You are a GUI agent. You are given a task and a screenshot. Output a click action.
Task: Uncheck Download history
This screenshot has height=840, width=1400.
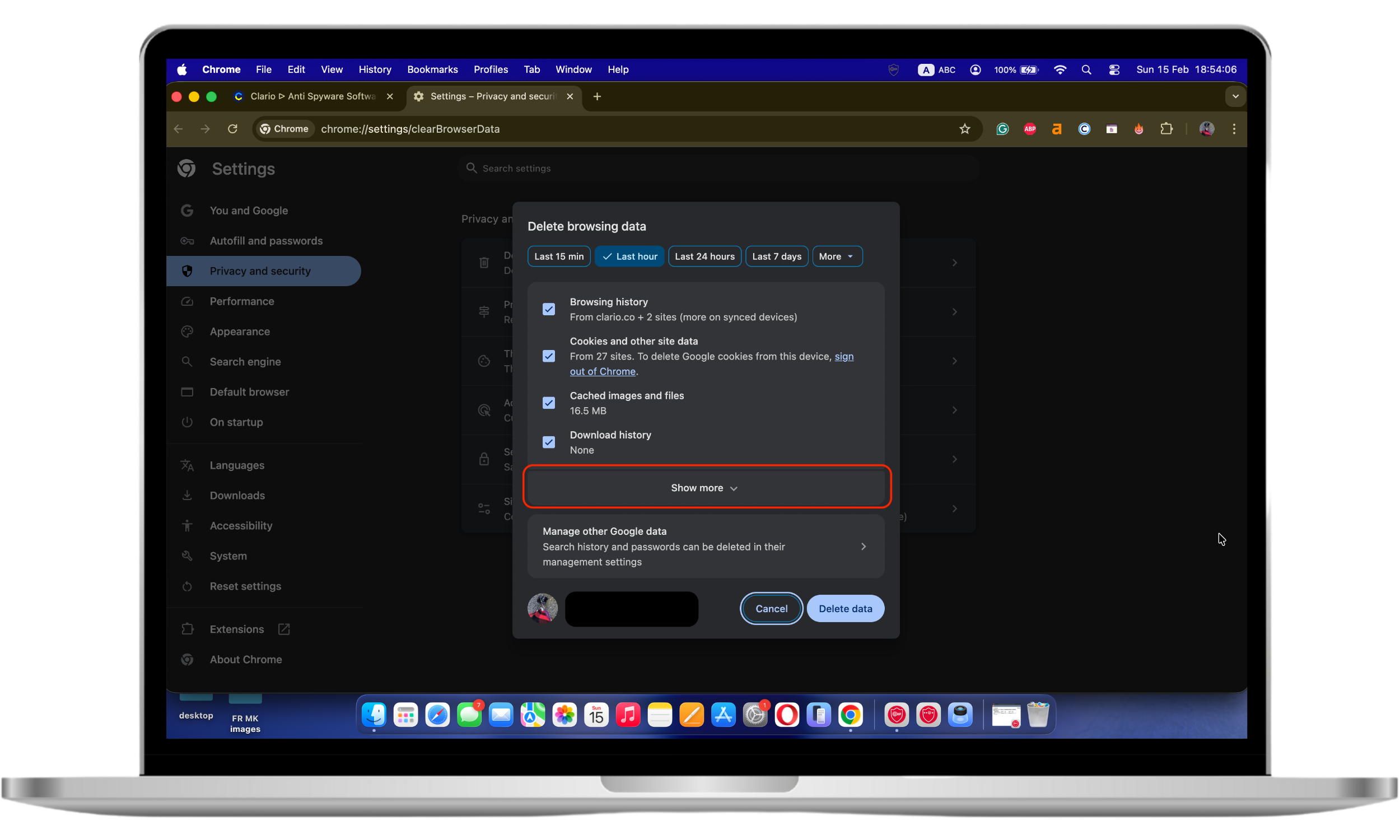[548, 442]
